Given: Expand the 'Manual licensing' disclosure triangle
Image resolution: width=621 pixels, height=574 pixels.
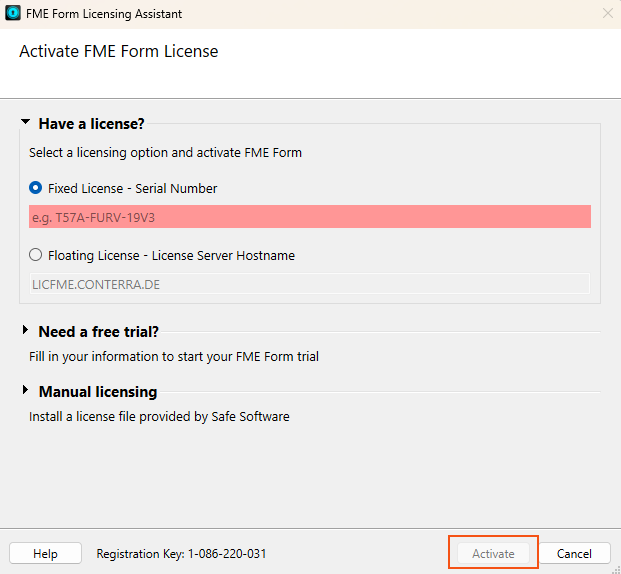Looking at the screenshot, I should (25, 390).
